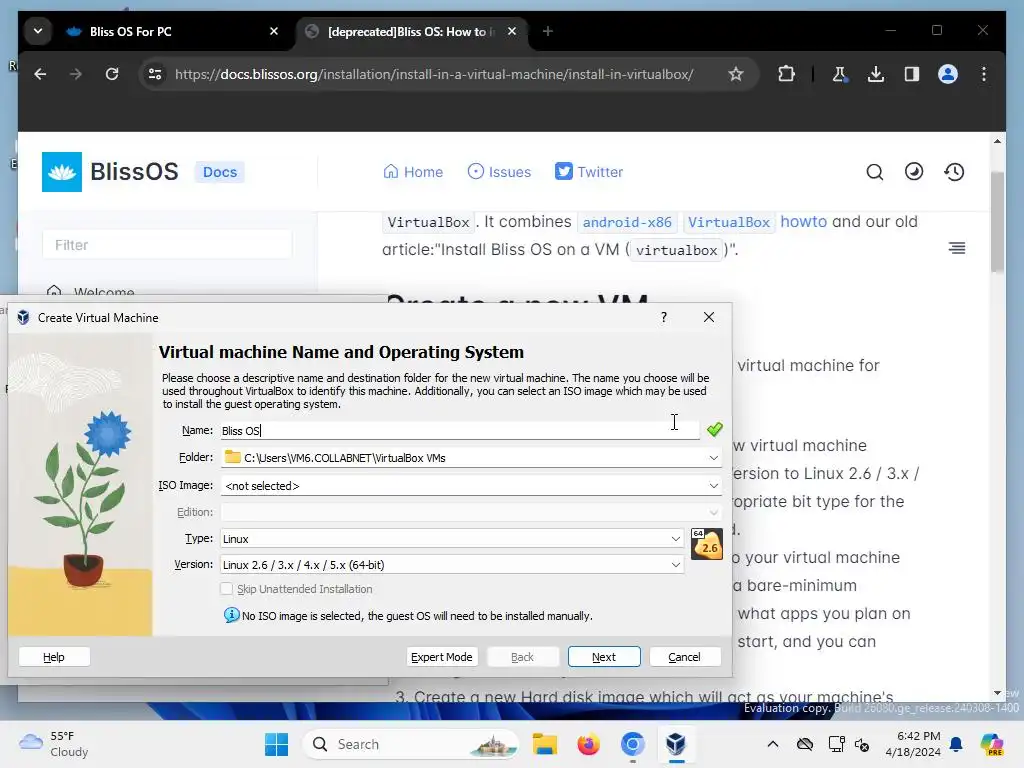Viewport: 1024px width, 768px height.
Task: Open the Chrome three-dot menu
Action: tap(984, 74)
